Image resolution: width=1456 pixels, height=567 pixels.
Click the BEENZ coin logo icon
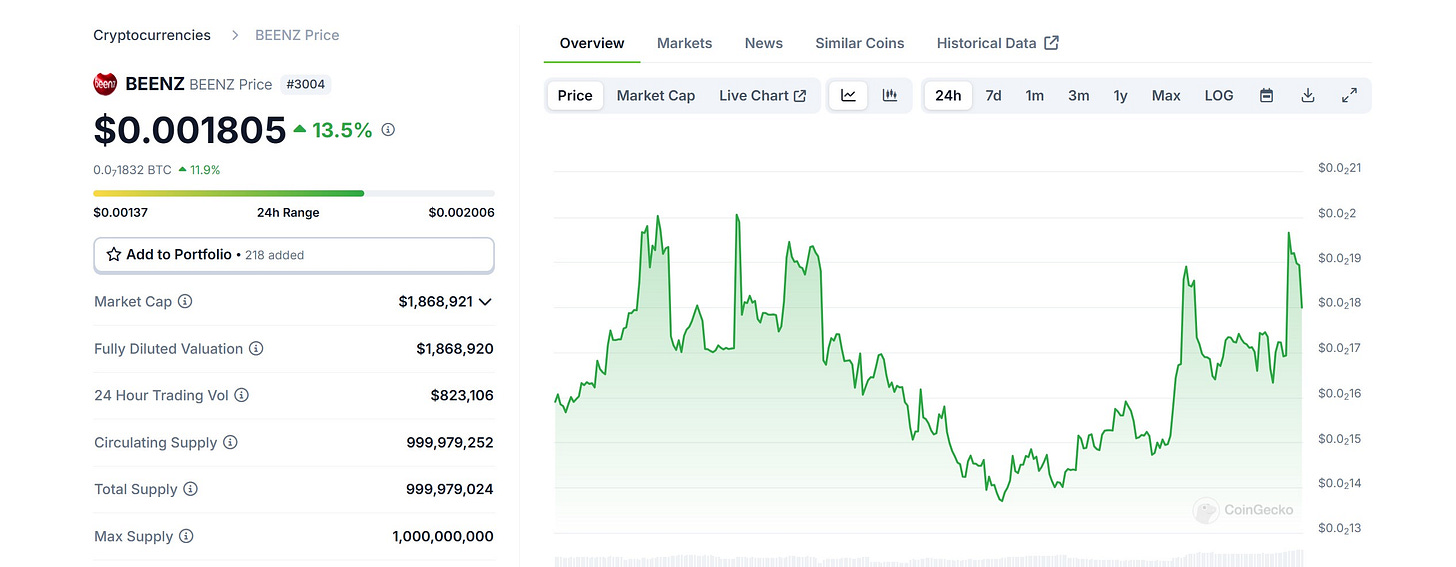coord(105,84)
